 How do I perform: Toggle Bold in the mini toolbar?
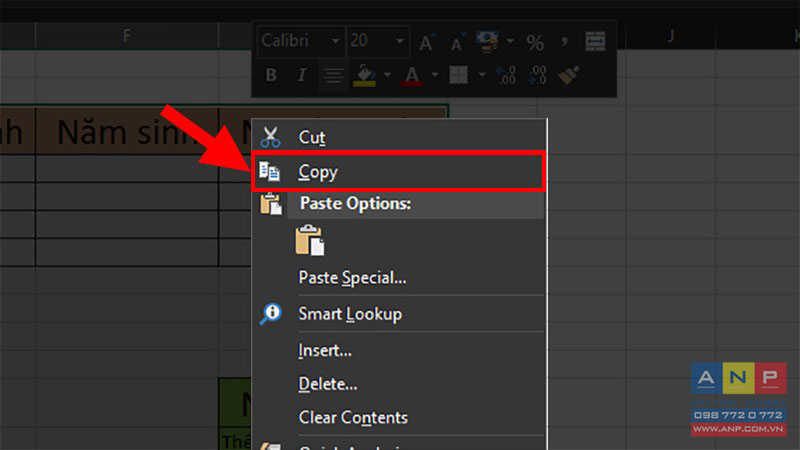pos(271,75)
